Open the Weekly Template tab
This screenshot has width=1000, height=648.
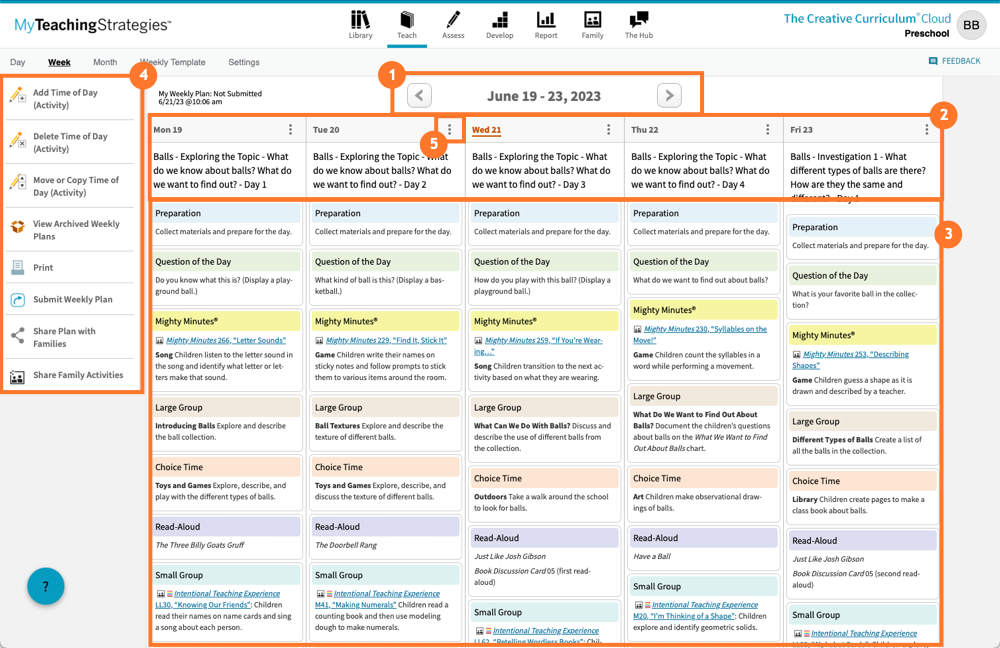pos(173,61)
